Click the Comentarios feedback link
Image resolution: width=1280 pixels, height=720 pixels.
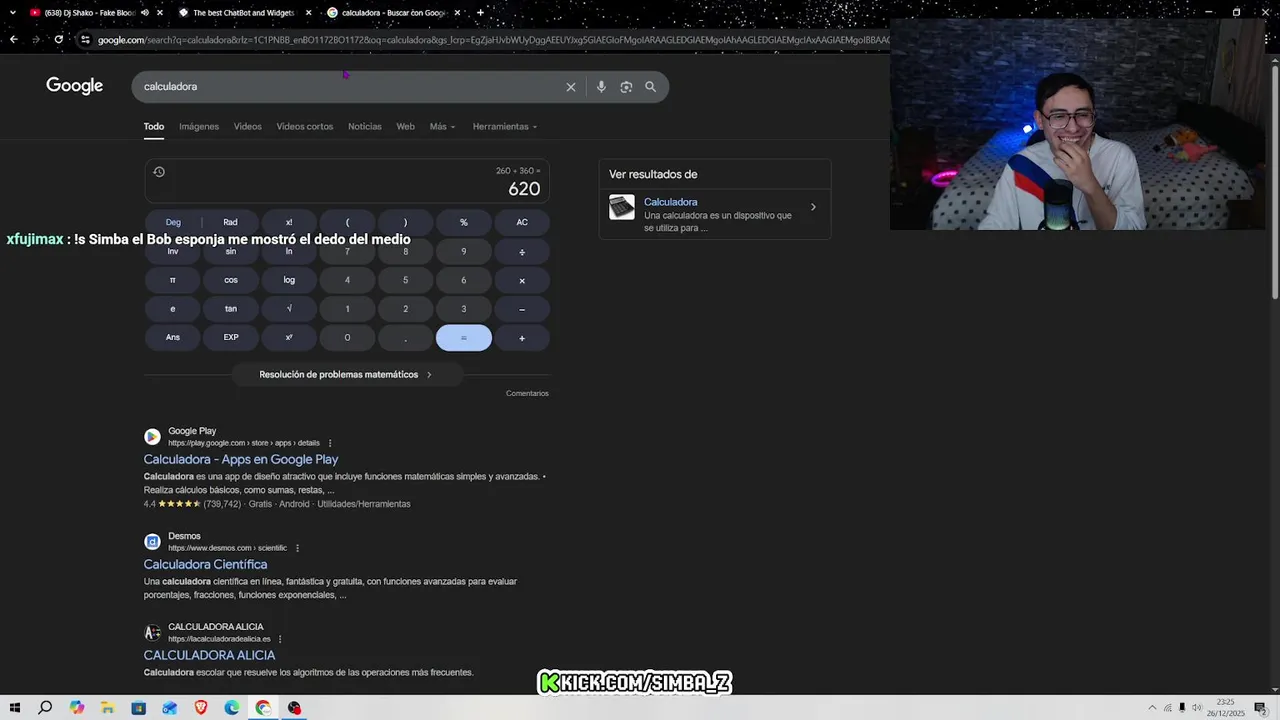coord(527,393)
